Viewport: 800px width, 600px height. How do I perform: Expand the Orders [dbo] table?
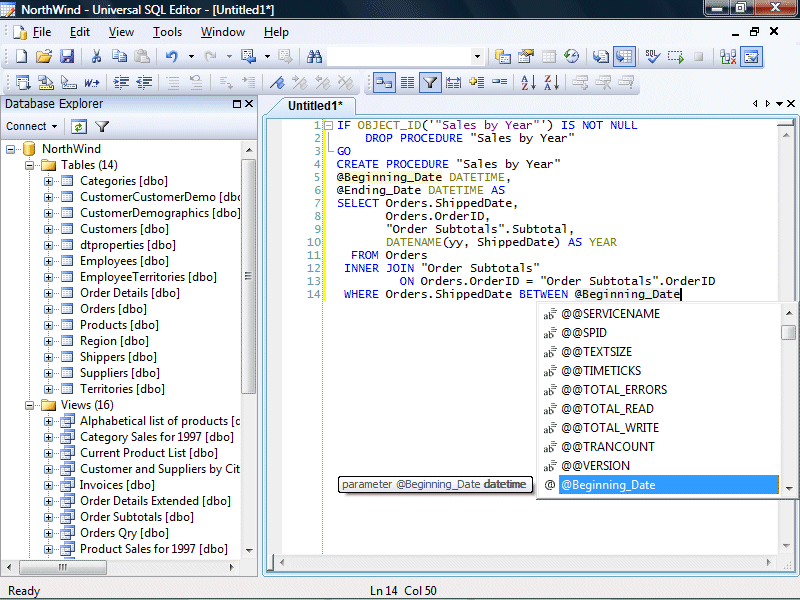[48, 309]
